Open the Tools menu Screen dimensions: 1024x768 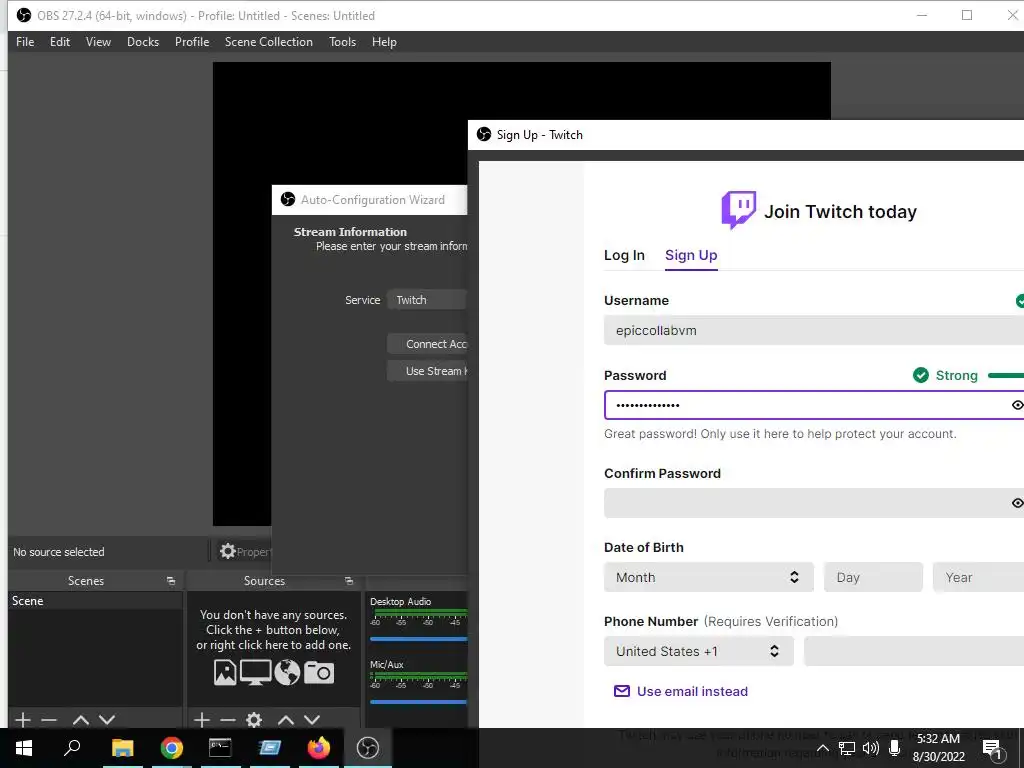coord(342,42)
